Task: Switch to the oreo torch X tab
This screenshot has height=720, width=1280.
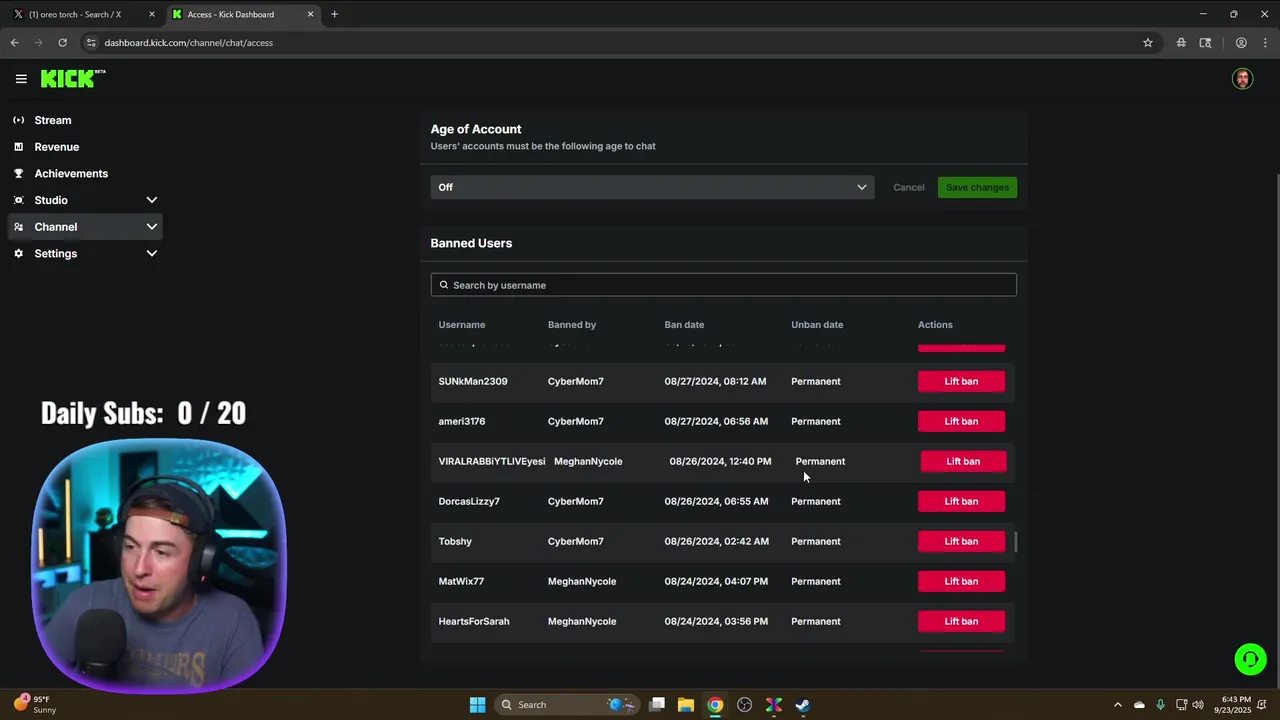Action: pyautogui.click(x=83, y=14)
